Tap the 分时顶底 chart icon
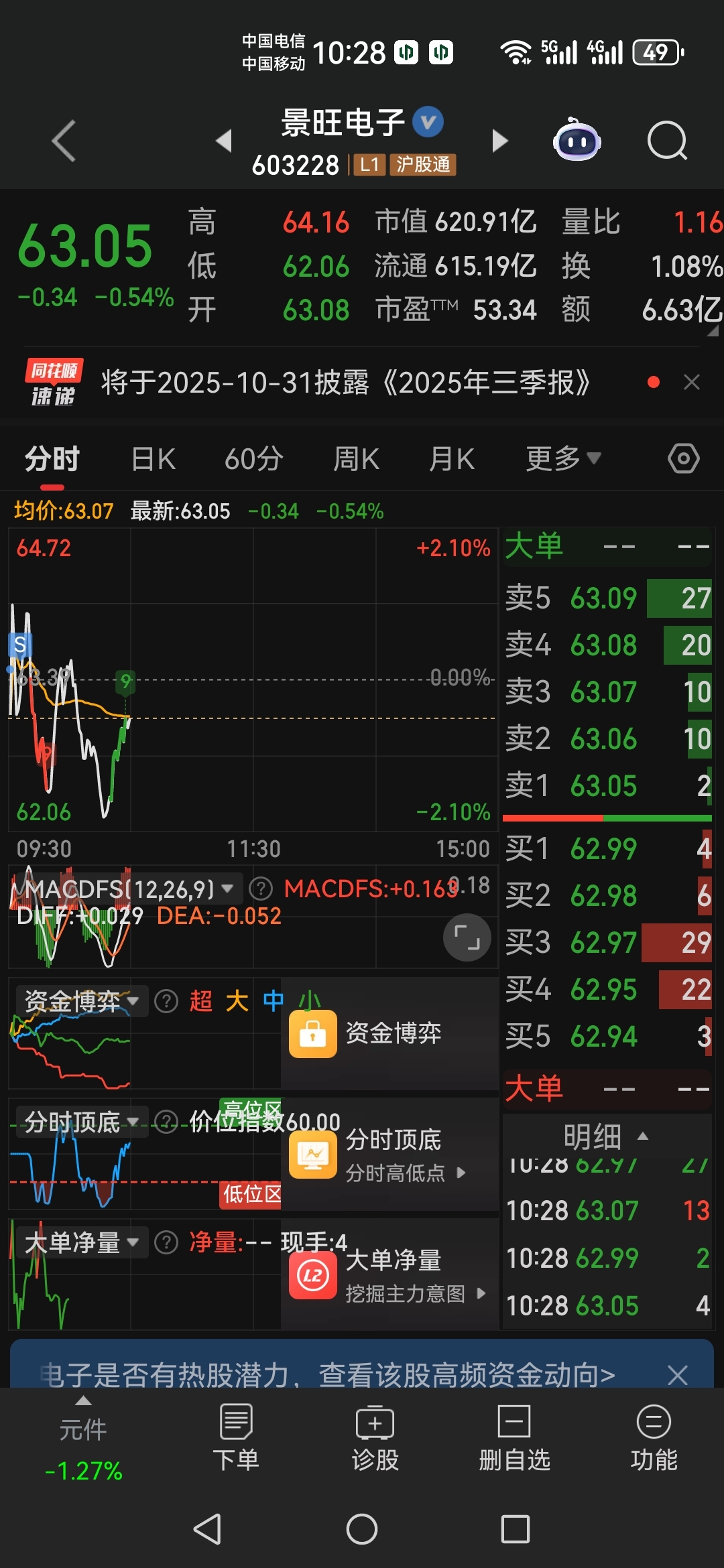 (x=313, y=1155)
